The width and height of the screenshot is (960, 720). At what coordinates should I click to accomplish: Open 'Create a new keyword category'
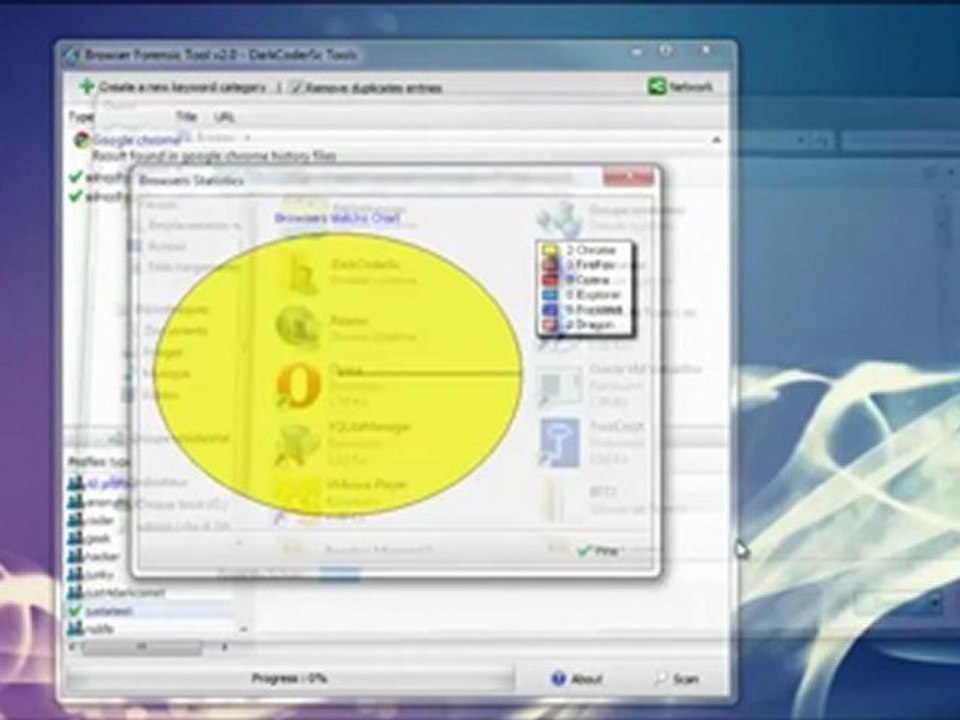point(182,88)
